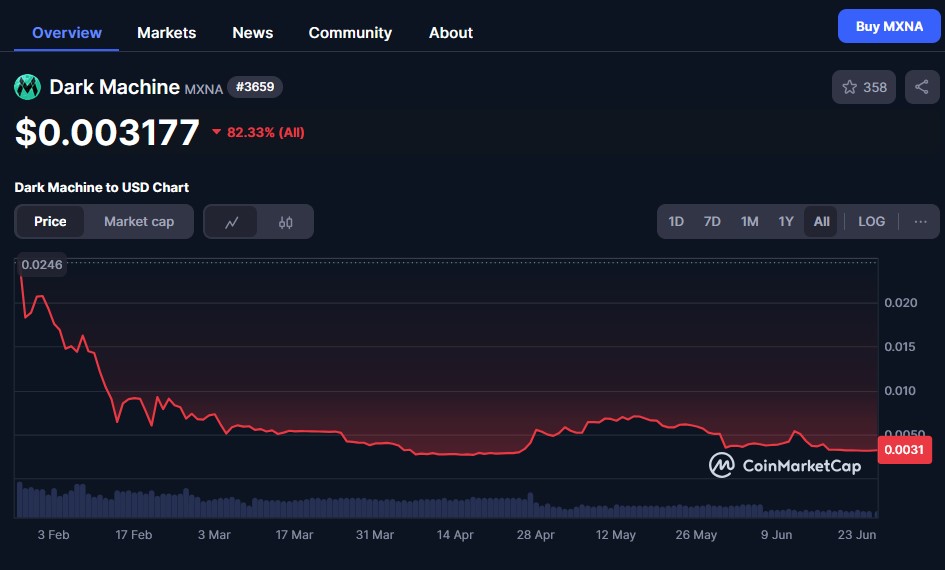The width and height of the screenshot is (945, 570).
Task: Set chart range to 1M
Action: click(x=749, y=222)
